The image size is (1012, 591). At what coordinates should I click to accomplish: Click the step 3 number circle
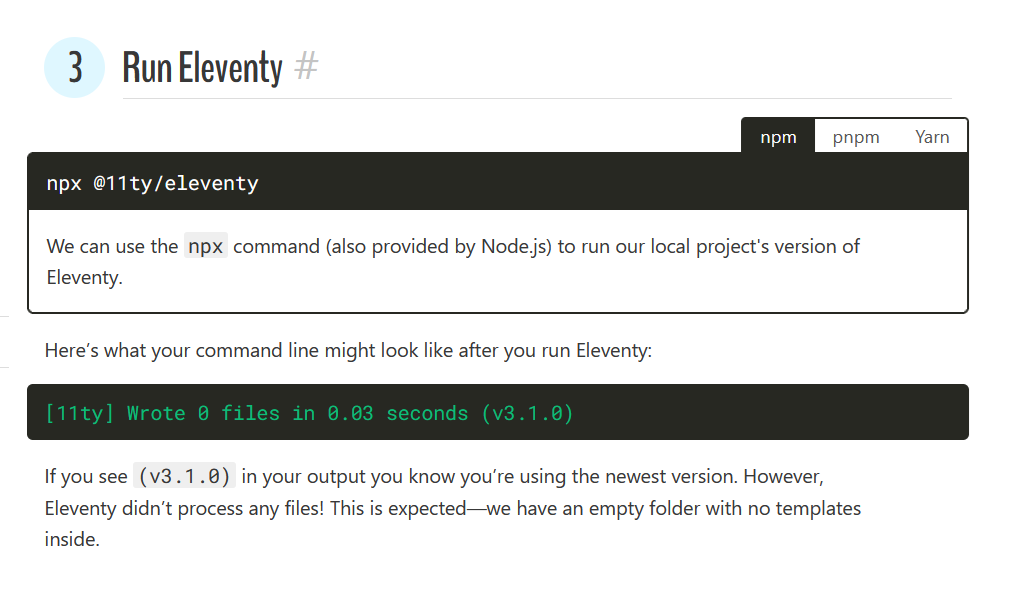[75, 68]
